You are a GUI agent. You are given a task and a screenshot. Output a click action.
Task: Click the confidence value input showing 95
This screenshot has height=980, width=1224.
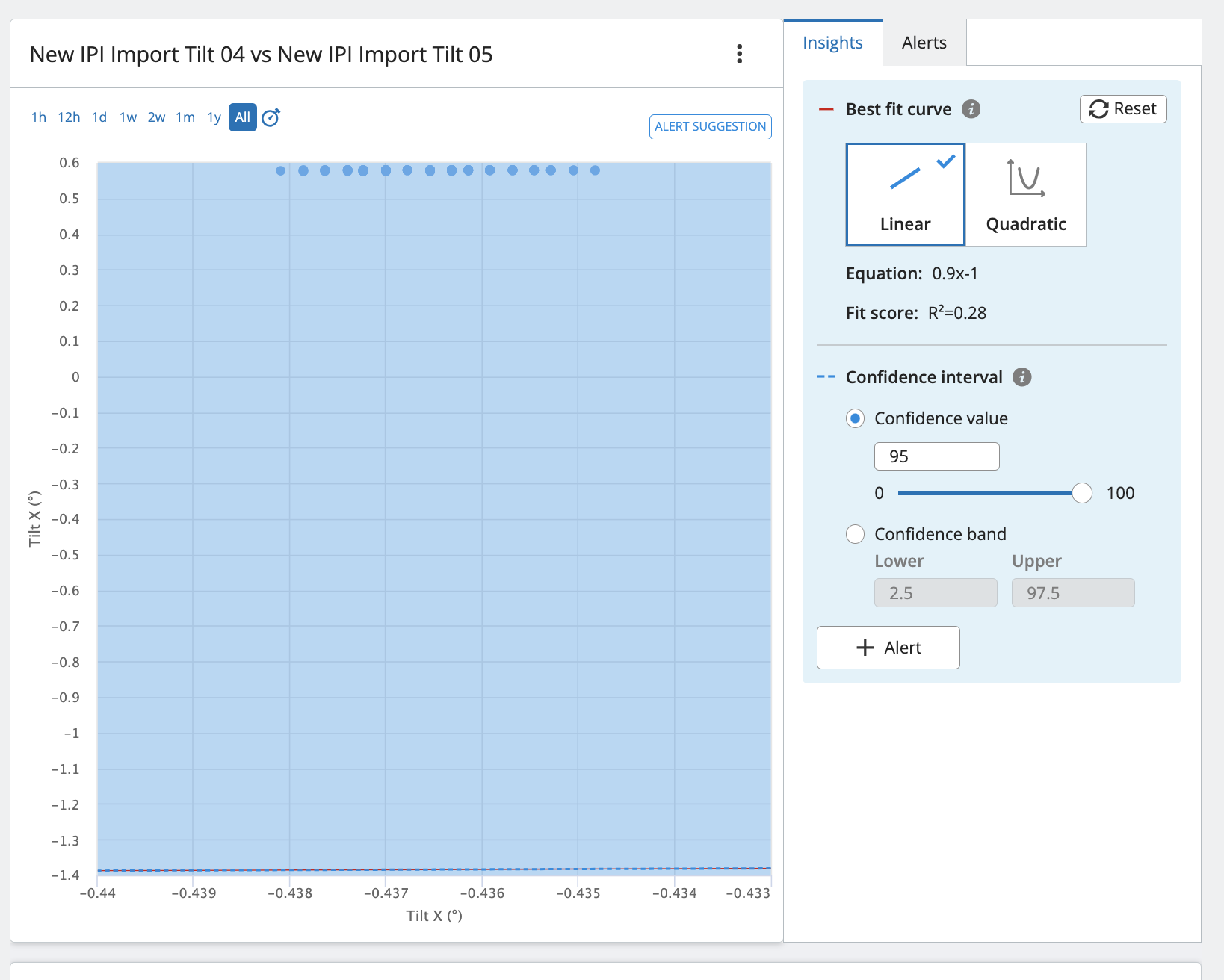point(936,456)
